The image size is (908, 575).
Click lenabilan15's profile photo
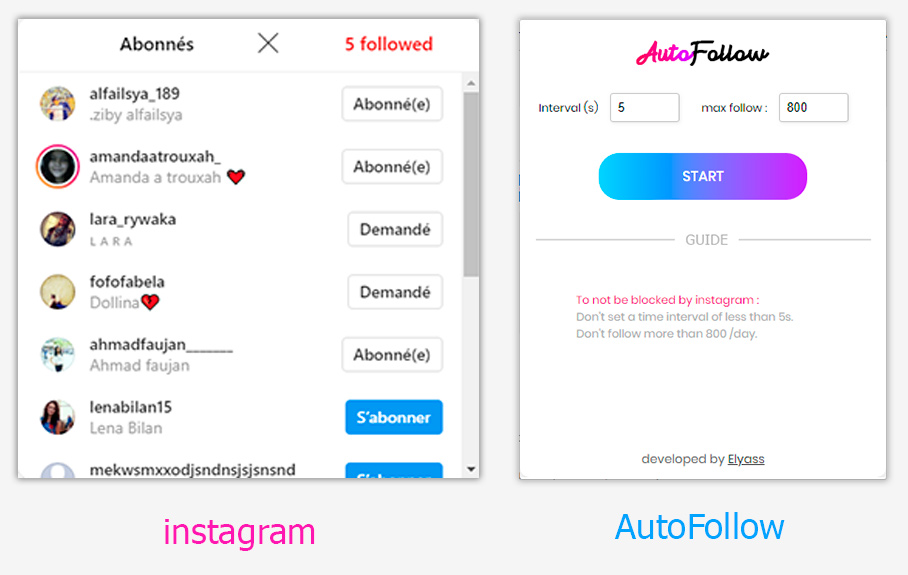click(57, 417)
